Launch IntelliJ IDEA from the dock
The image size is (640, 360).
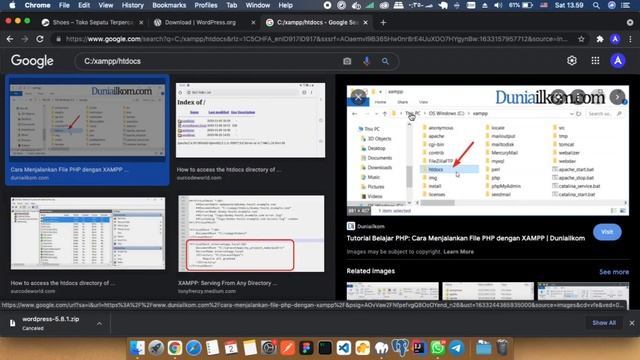click(x=419, y=348)
